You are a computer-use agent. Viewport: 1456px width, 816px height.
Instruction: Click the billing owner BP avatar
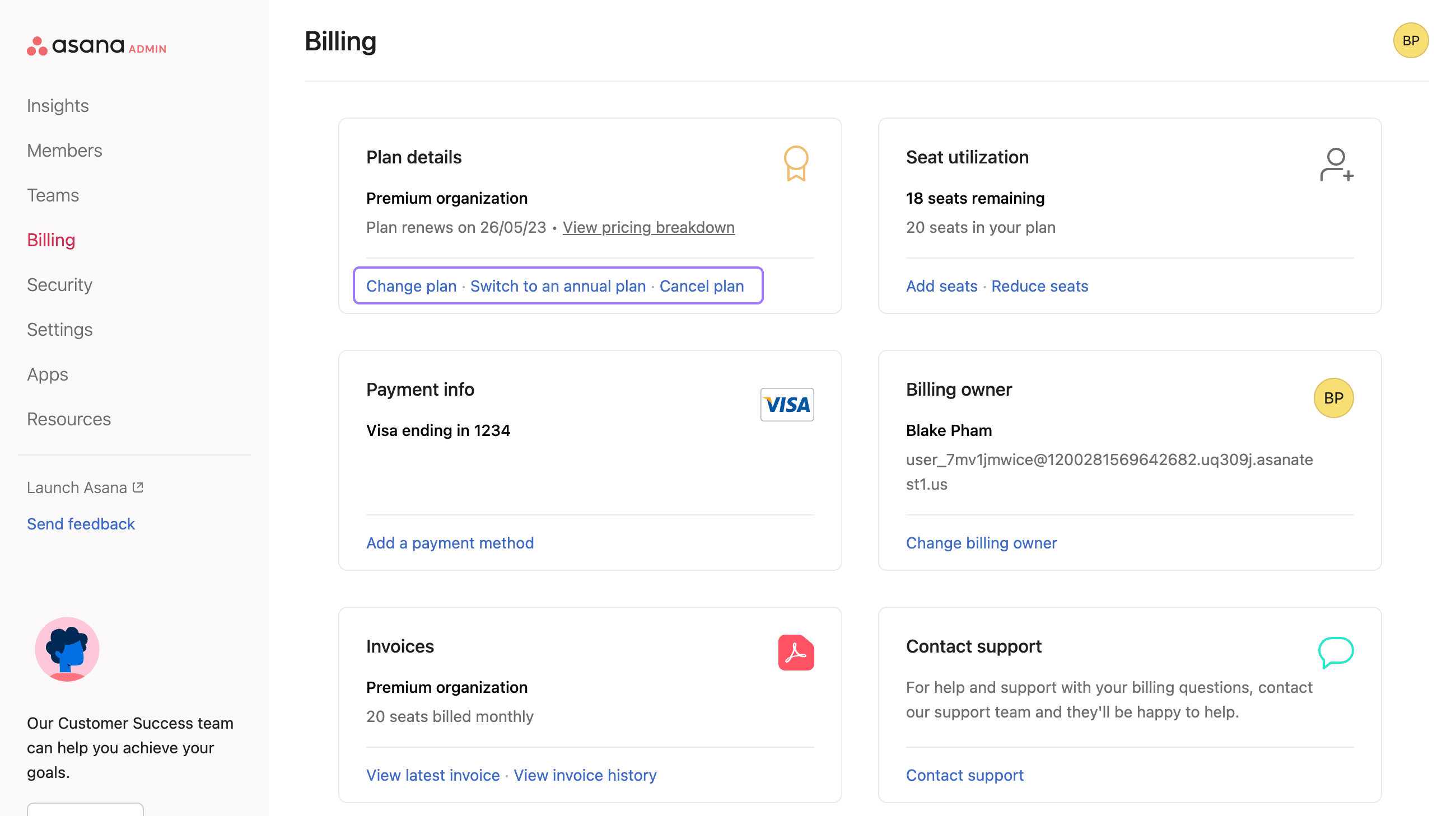click(1333, 398)
